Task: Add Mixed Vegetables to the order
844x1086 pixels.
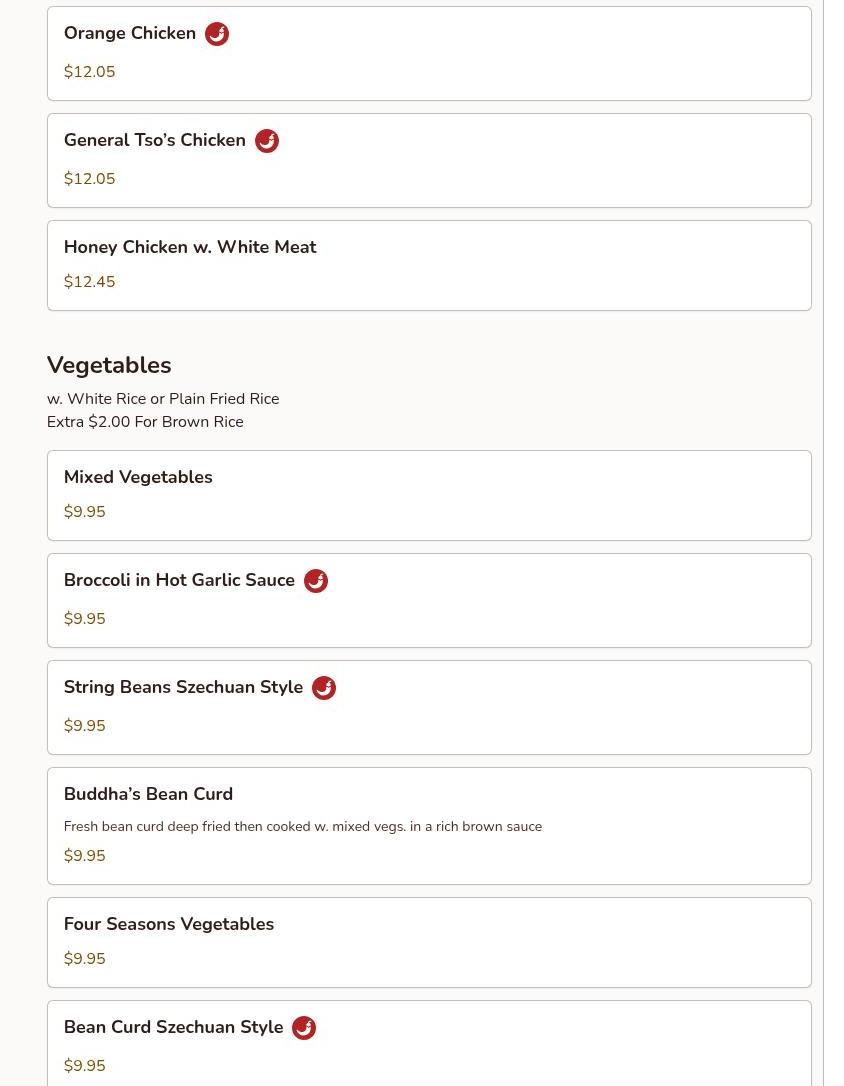Action: point(138,477)
